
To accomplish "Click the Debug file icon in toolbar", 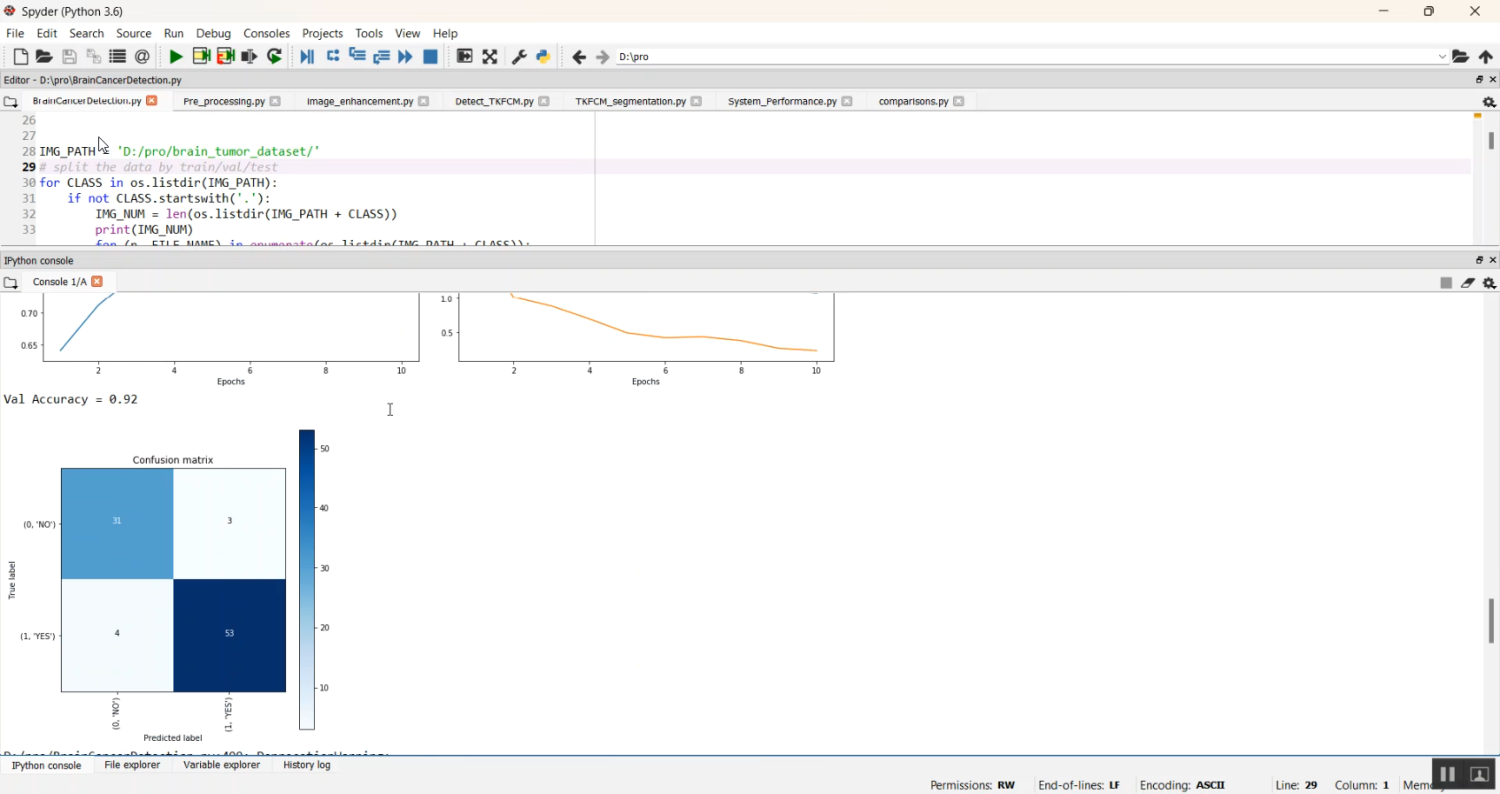I will pyautogui.click(x=307, y=57).
